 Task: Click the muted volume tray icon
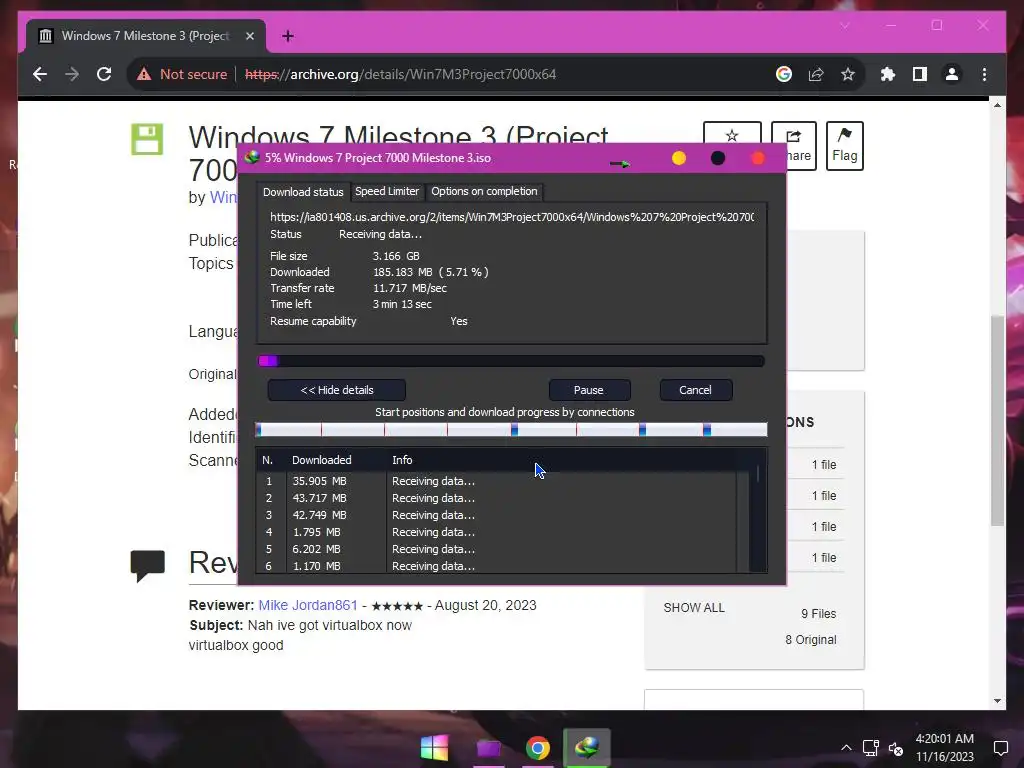point(895,748)
